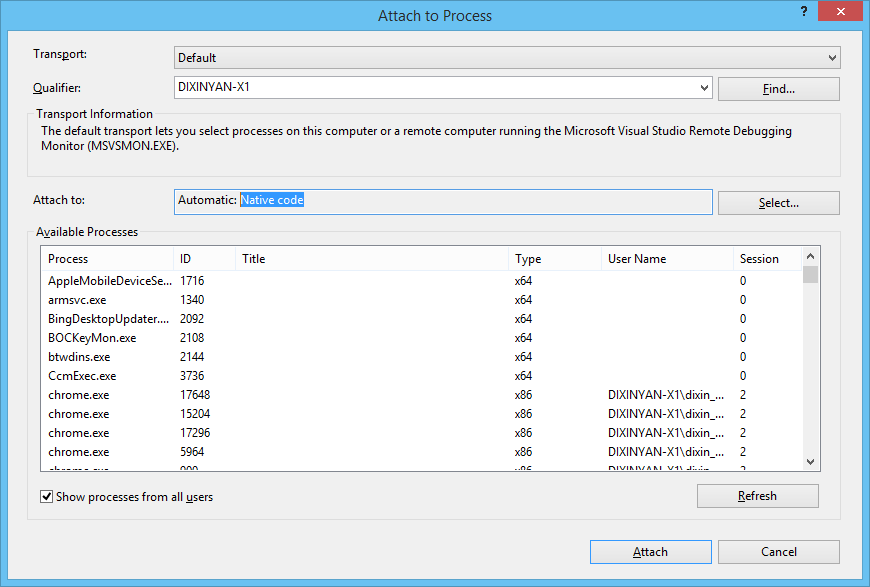Screen dimensions: 870x587
Task: Click the Qualifier text DIXINYAN-X1
Action: (214, 87)
